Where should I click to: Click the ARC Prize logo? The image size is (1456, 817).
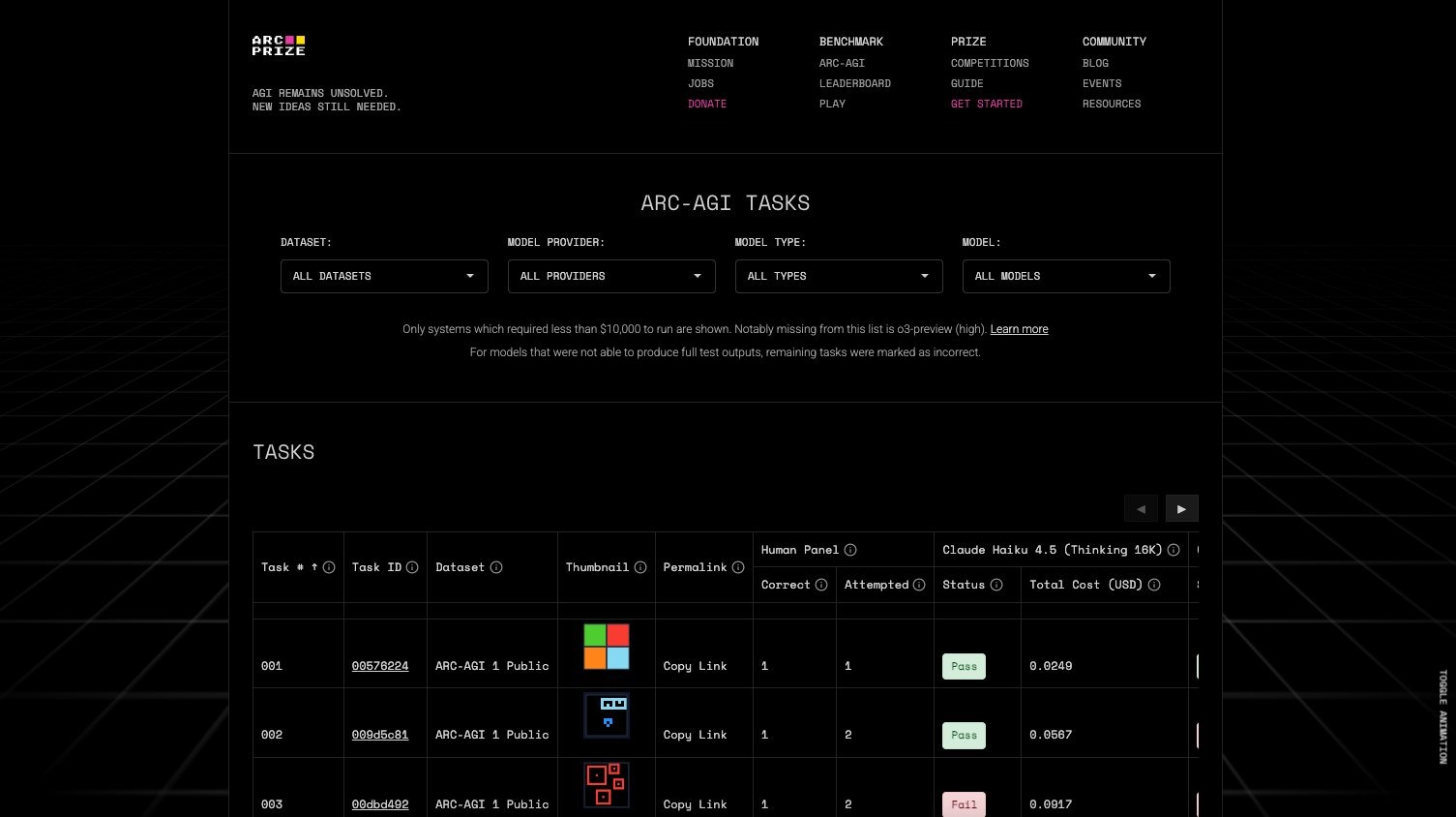click(x=279, y=45)
